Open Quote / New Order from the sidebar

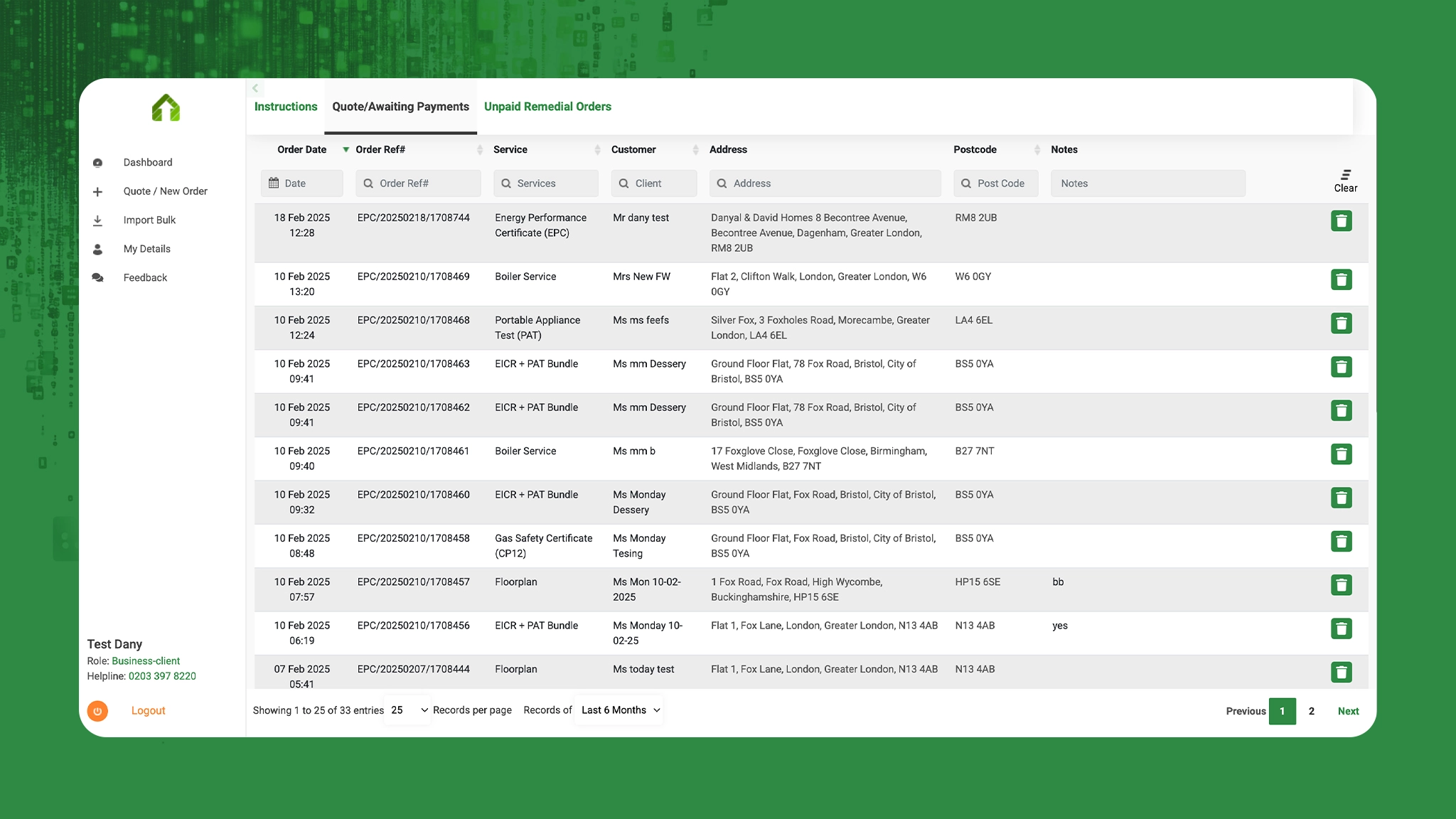tap(165, 191)
